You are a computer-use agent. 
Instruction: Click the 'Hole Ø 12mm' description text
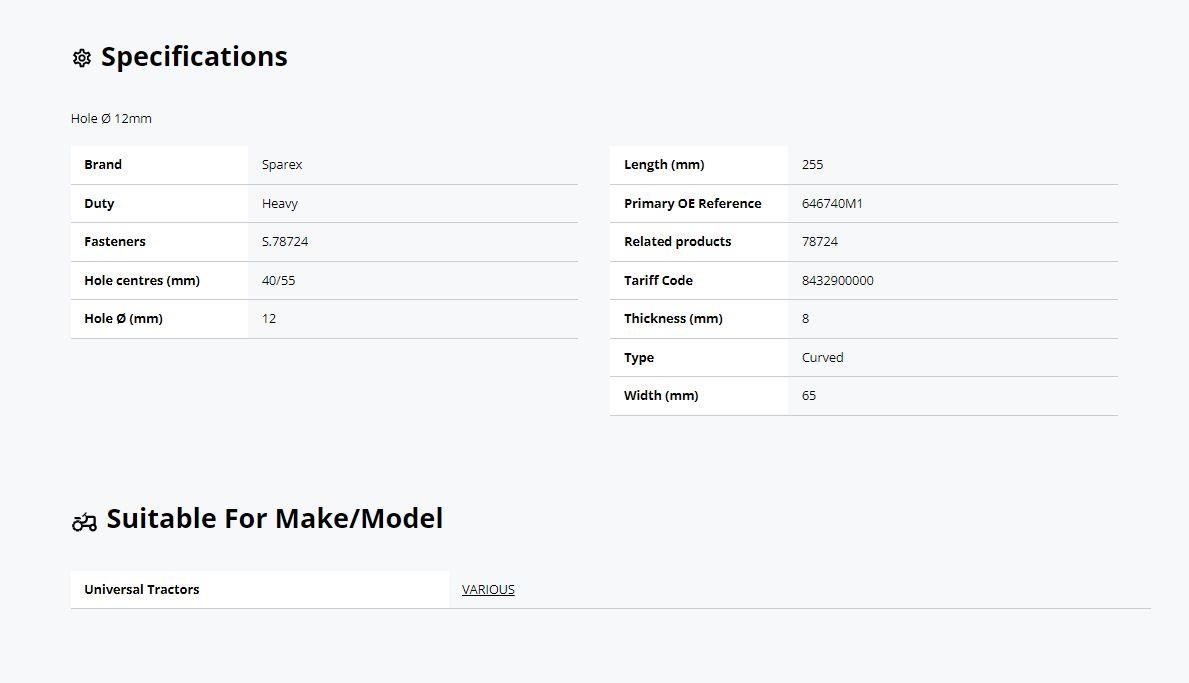111,119
